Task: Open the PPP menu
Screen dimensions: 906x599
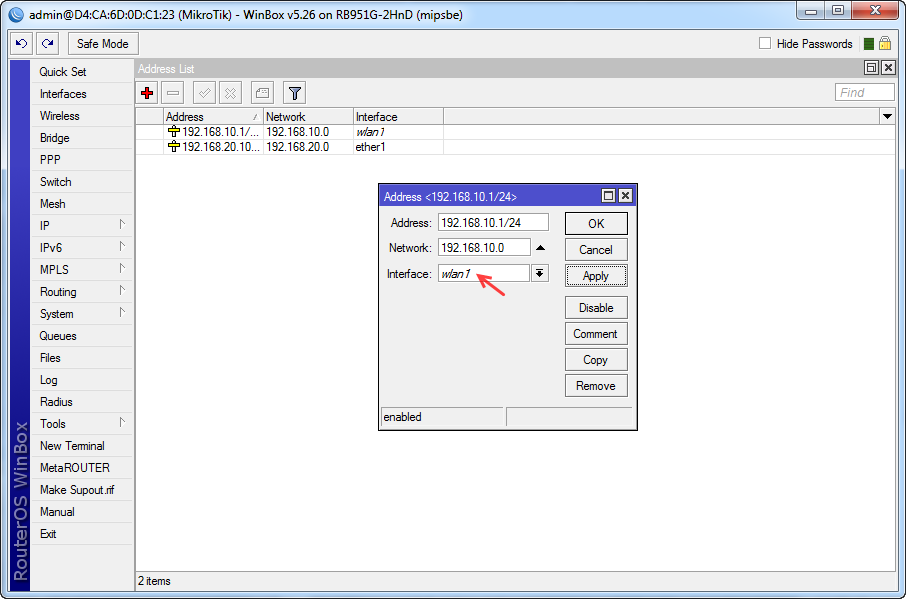Action: (82, 159)
